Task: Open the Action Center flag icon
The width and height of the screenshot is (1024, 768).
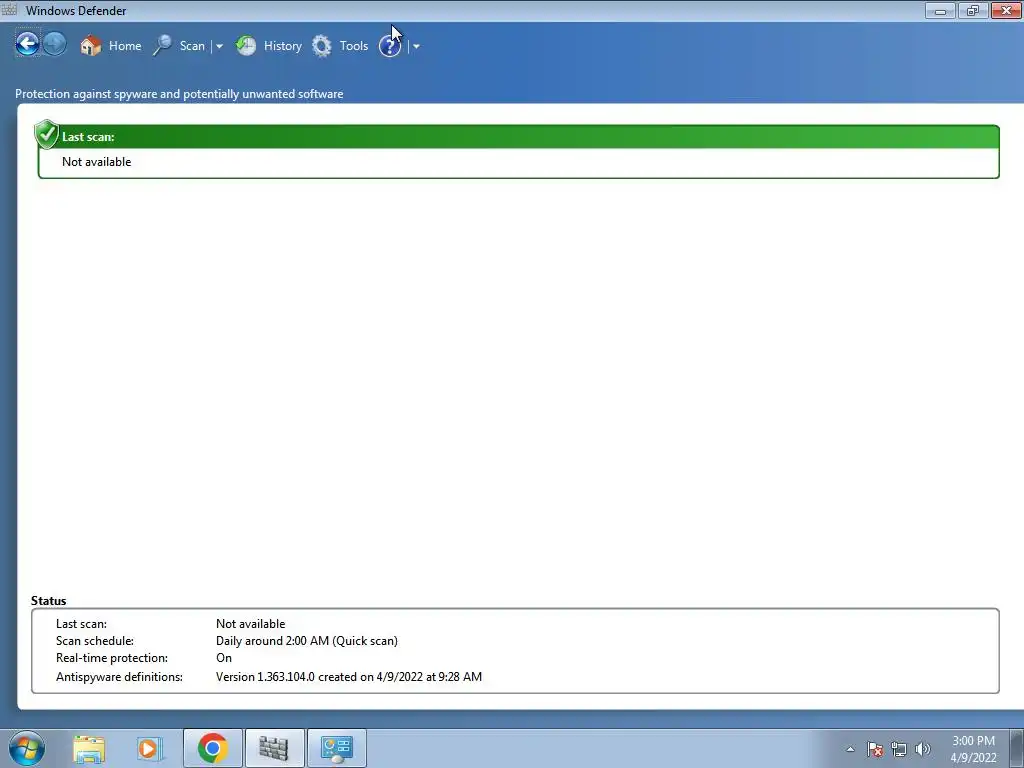Action: [875, 749]
